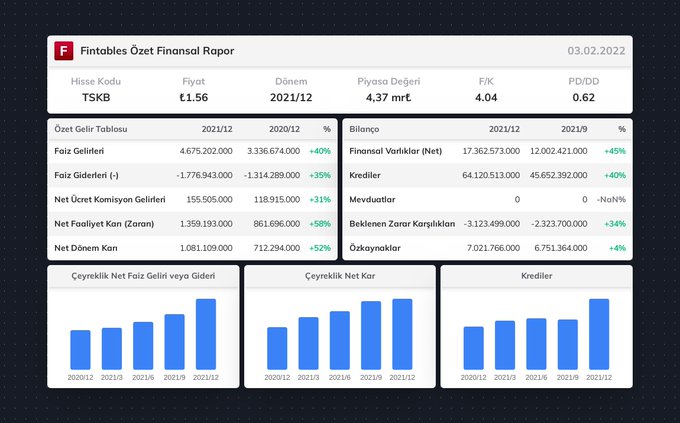Click the +45% change percentage
Screen dimensions: 680x423
pyautogui.click(x=615, y=151)
